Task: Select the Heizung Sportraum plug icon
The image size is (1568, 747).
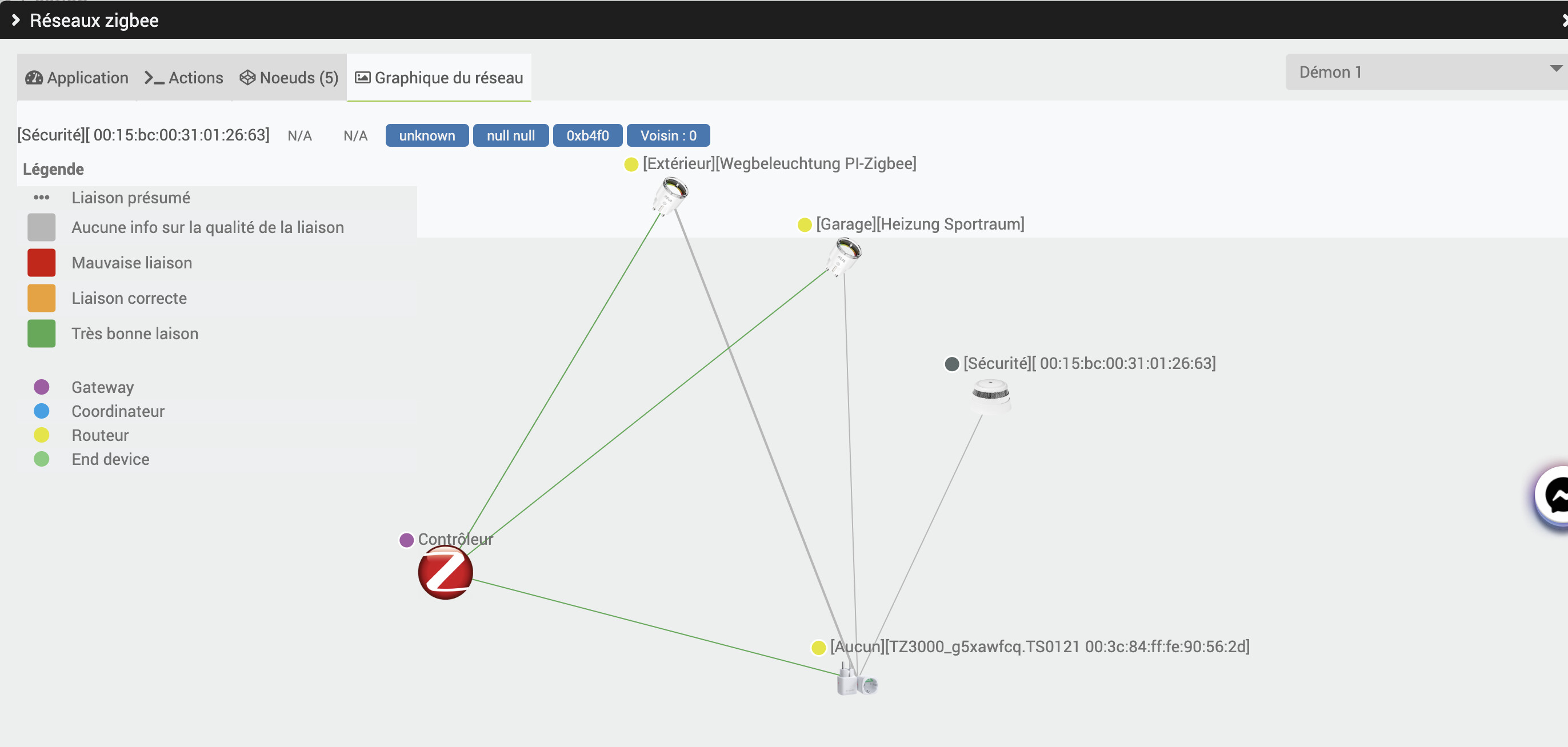Action: click(843, 255)
